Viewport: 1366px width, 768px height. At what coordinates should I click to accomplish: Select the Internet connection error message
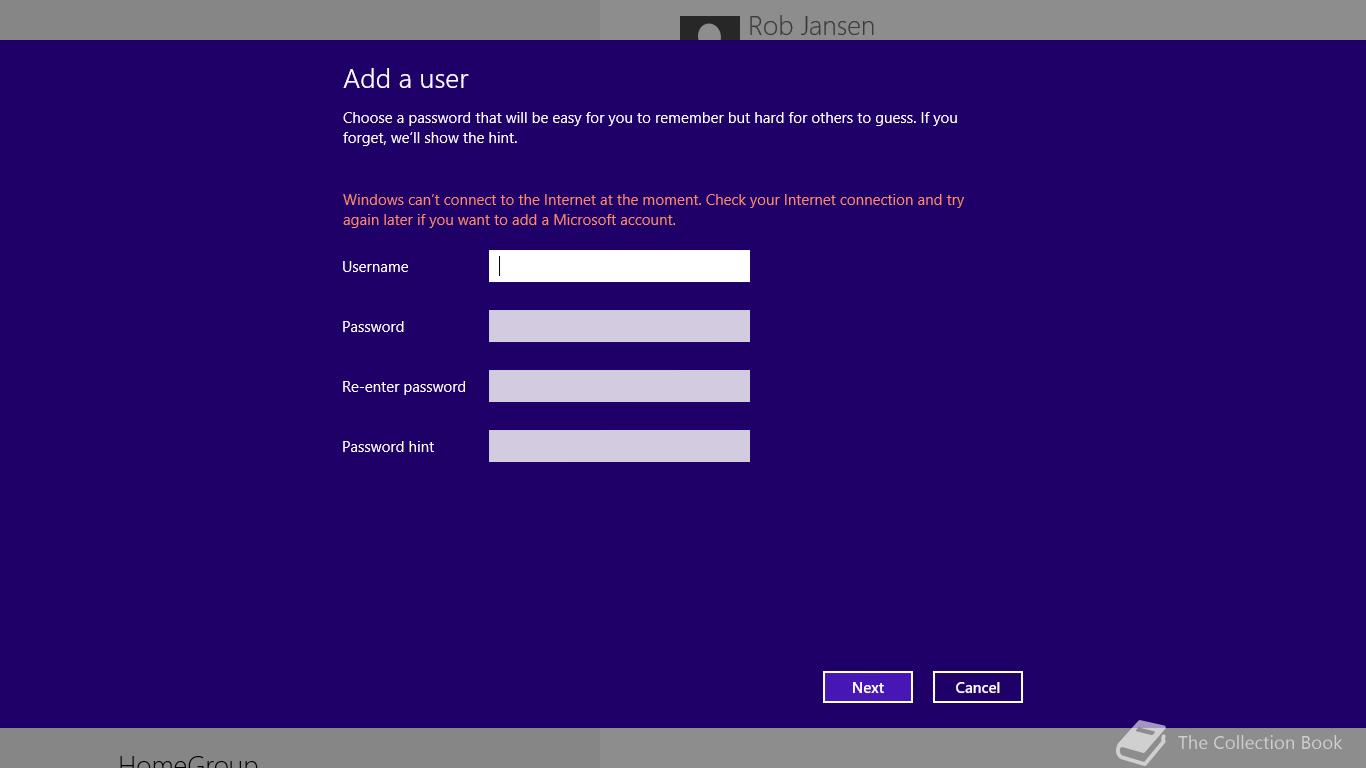pyautogui.click(x=654, y=210)
